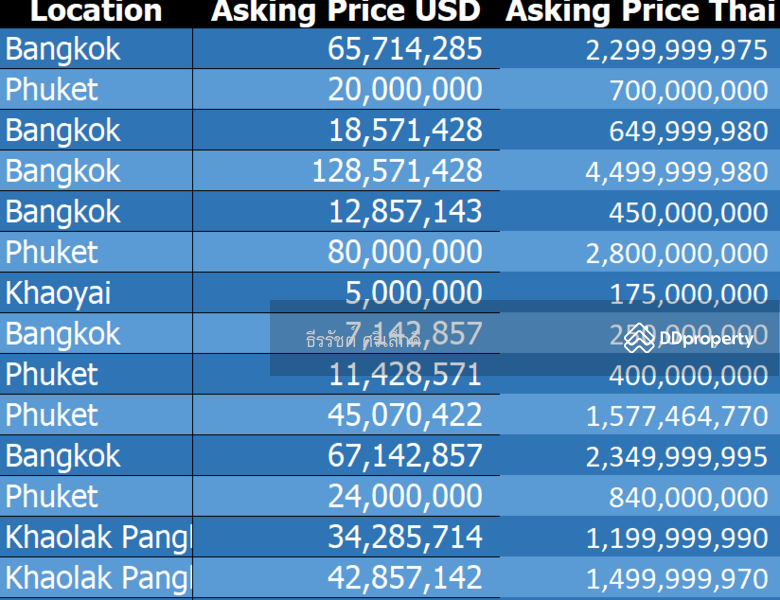780x600 pixels.
Task: Click the DDproperty logo icon
Action: coord(639,338)
